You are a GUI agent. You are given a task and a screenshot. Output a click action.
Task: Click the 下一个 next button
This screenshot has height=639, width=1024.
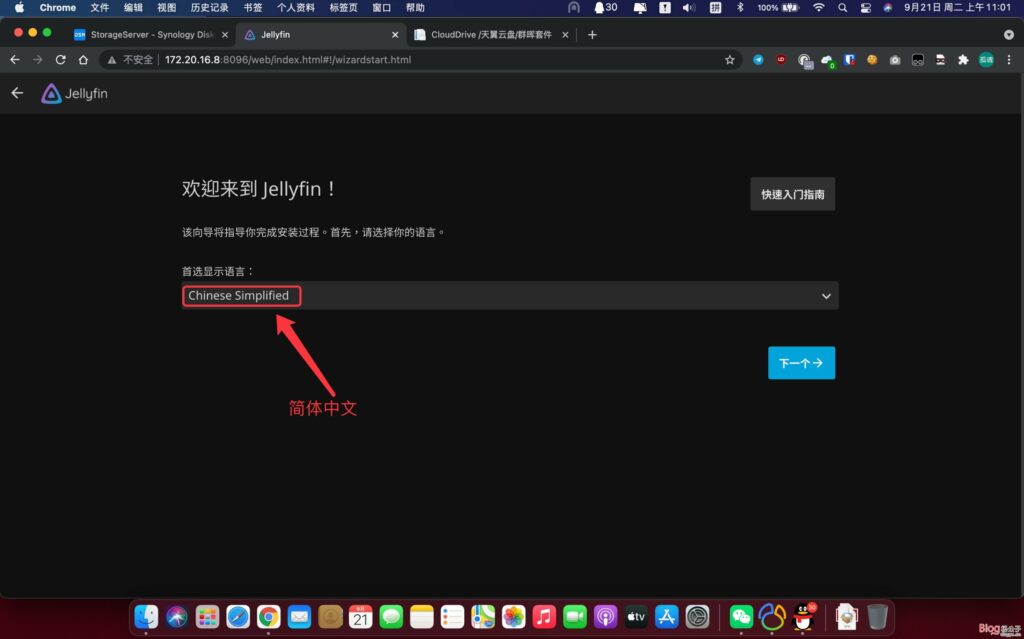[801, 363]
